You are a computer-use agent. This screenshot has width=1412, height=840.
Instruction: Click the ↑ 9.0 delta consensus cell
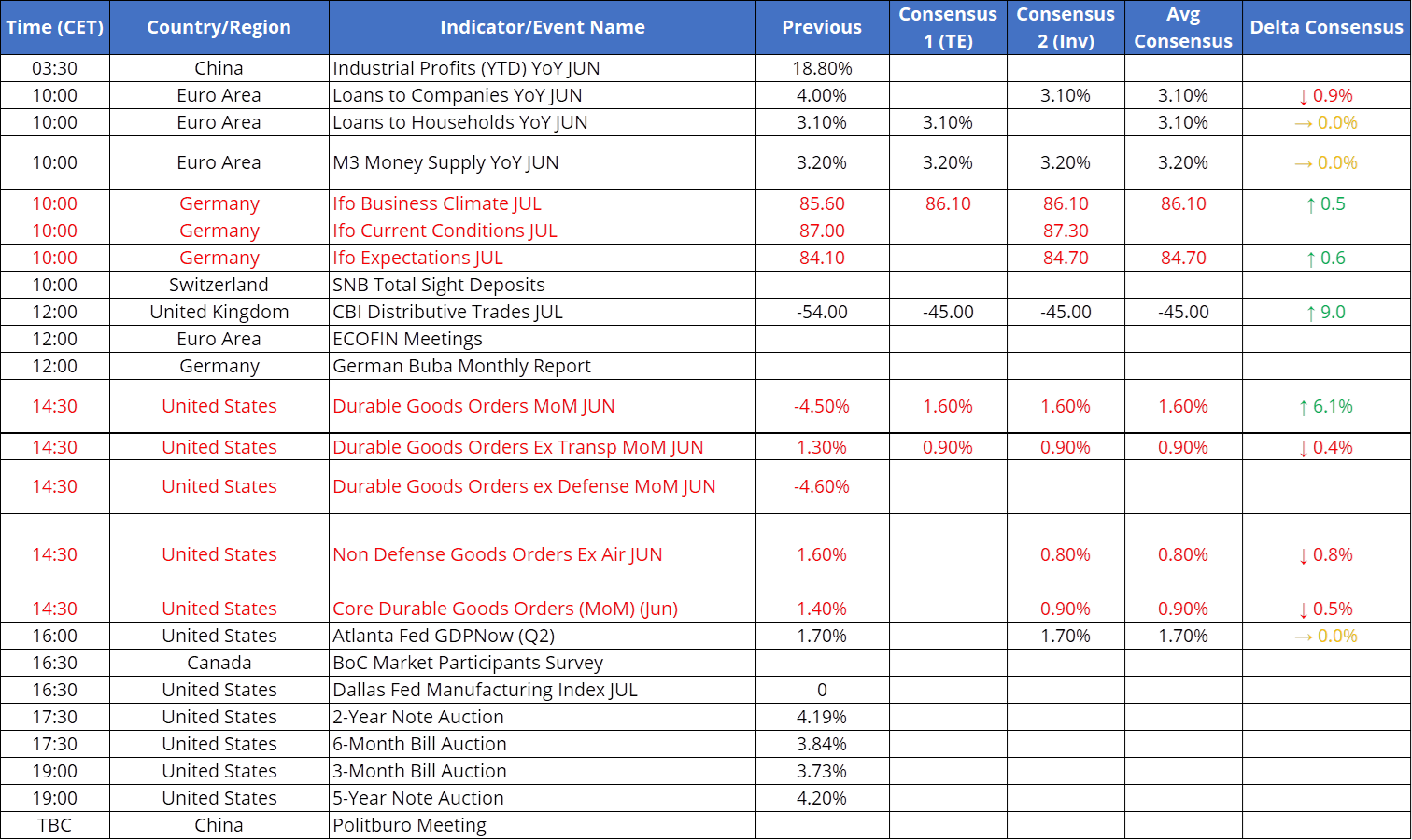[x=1326, y=312]
